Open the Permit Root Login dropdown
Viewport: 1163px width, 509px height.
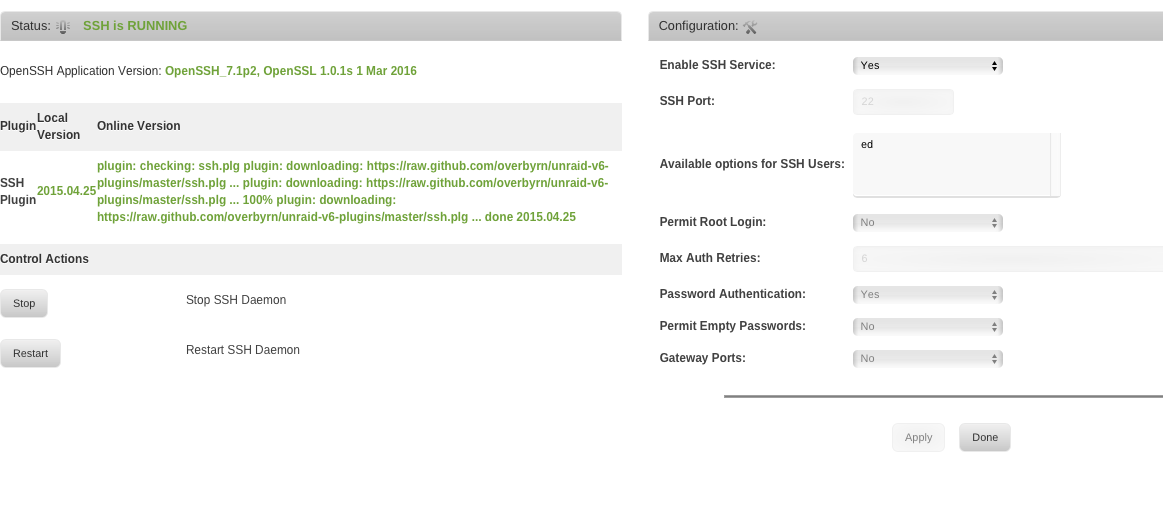tap(928, 223)
